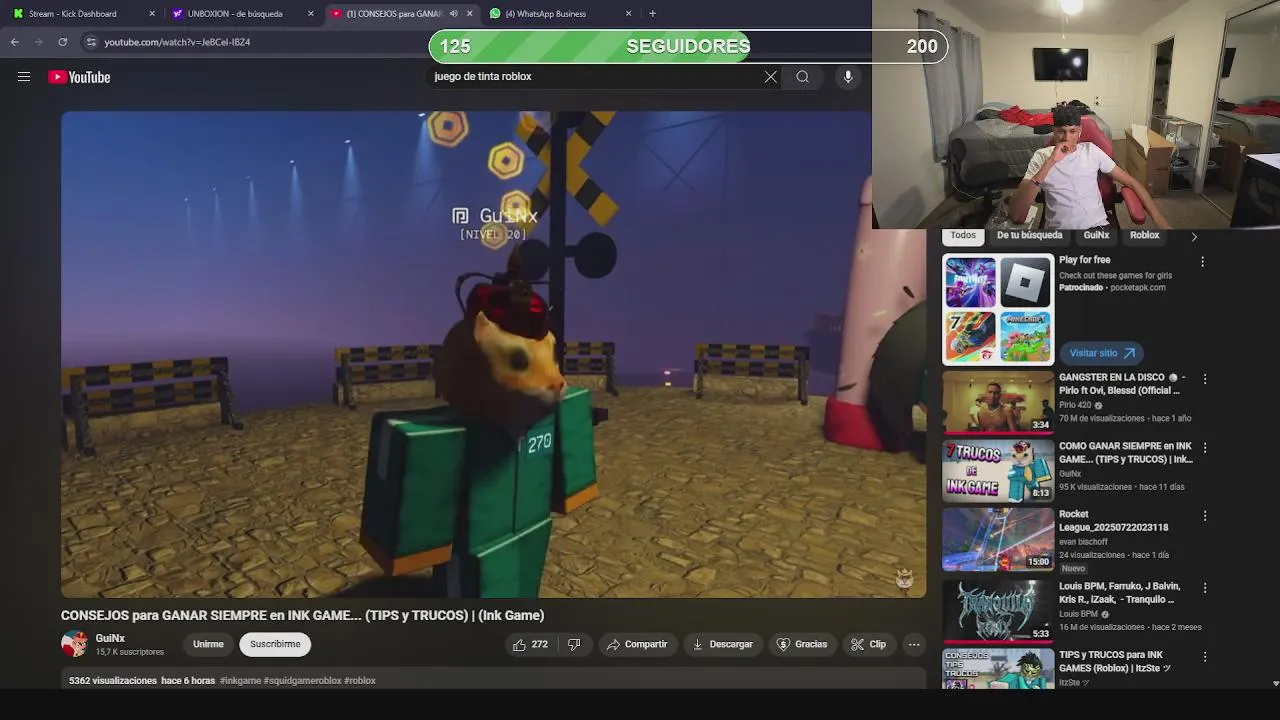Open the COMO GANAR SIEMPRE en INK GAME title

[x=1126, y=453]
